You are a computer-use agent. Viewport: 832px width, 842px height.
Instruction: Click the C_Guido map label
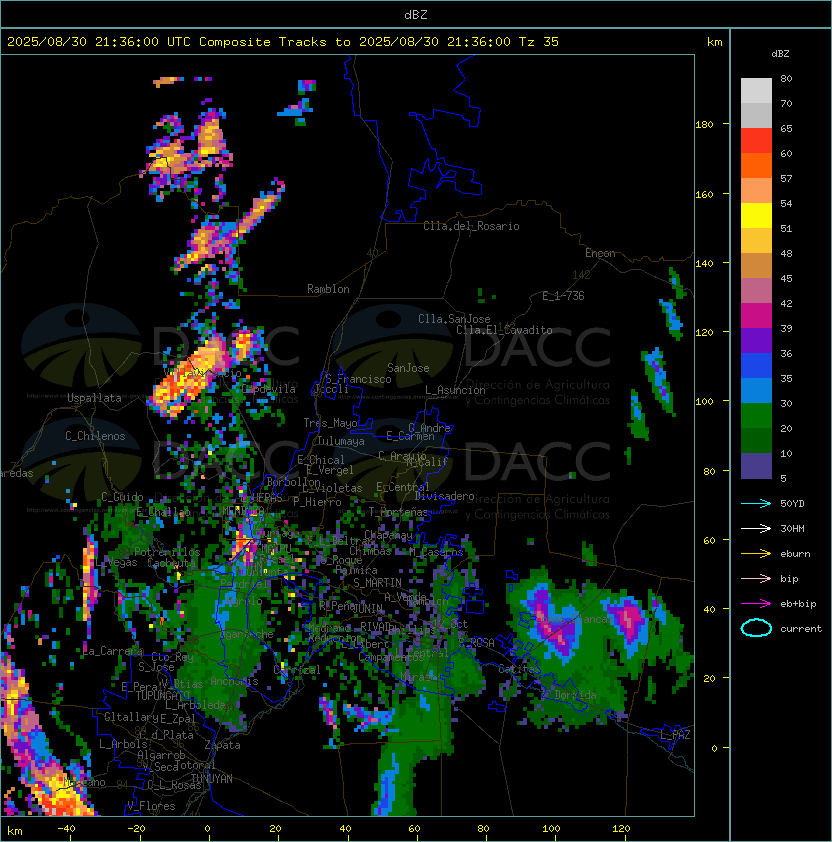tap(122, 497)
